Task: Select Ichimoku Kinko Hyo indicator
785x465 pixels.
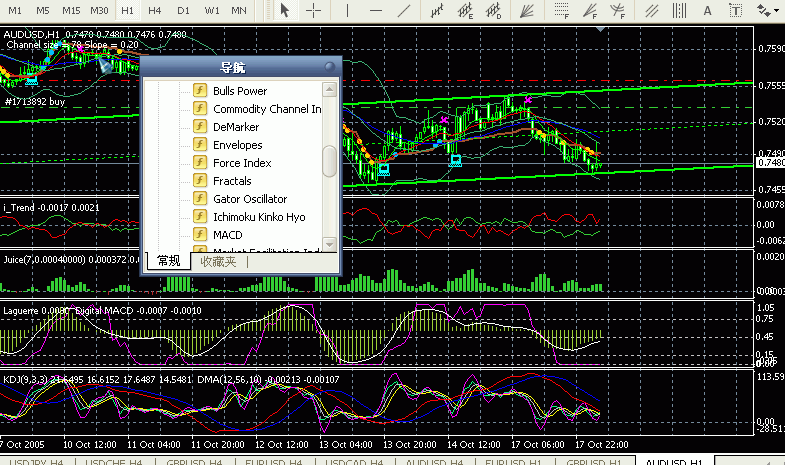Action: pyautogui.click(x=259, y=217)
